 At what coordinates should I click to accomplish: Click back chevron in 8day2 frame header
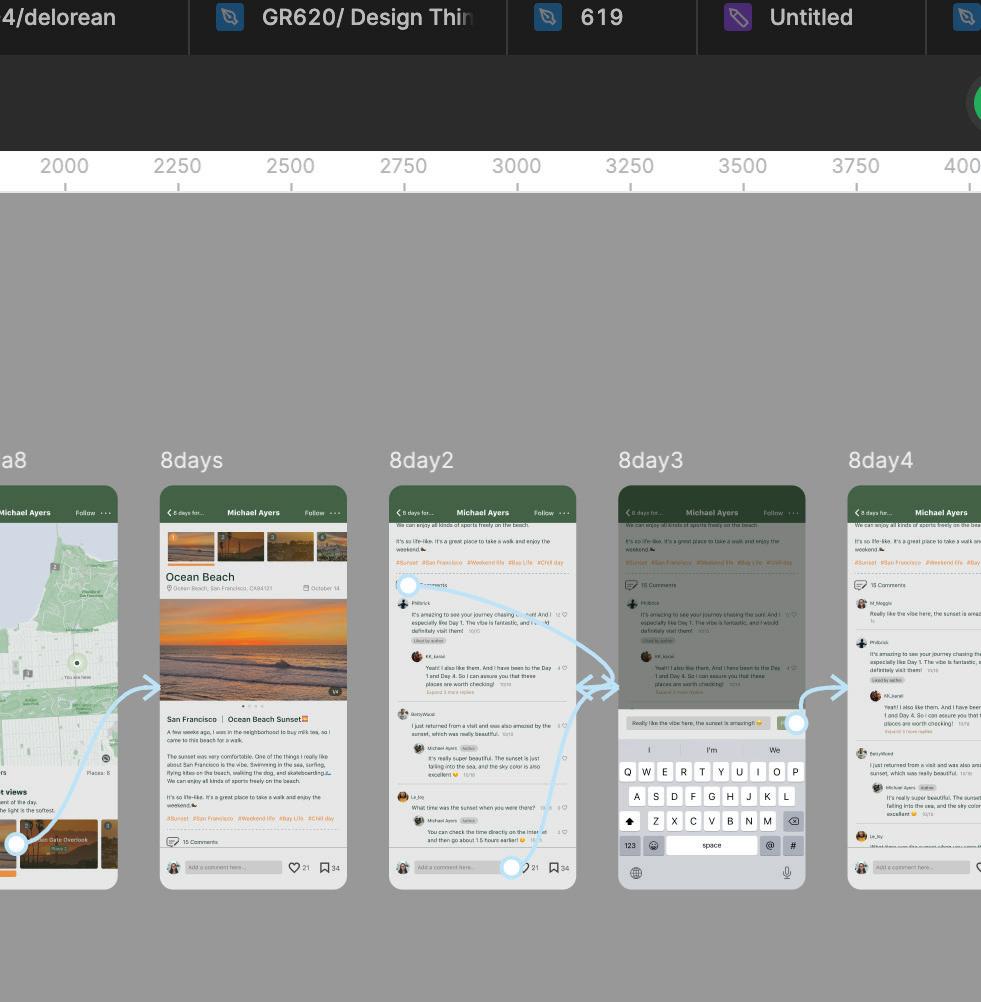click(x=399, y=513)
